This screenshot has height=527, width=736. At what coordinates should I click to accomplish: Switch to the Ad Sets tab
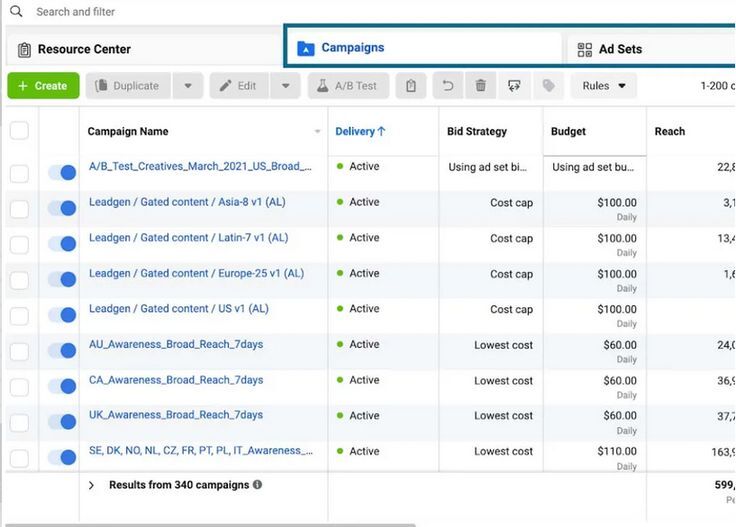coord(620,49)
